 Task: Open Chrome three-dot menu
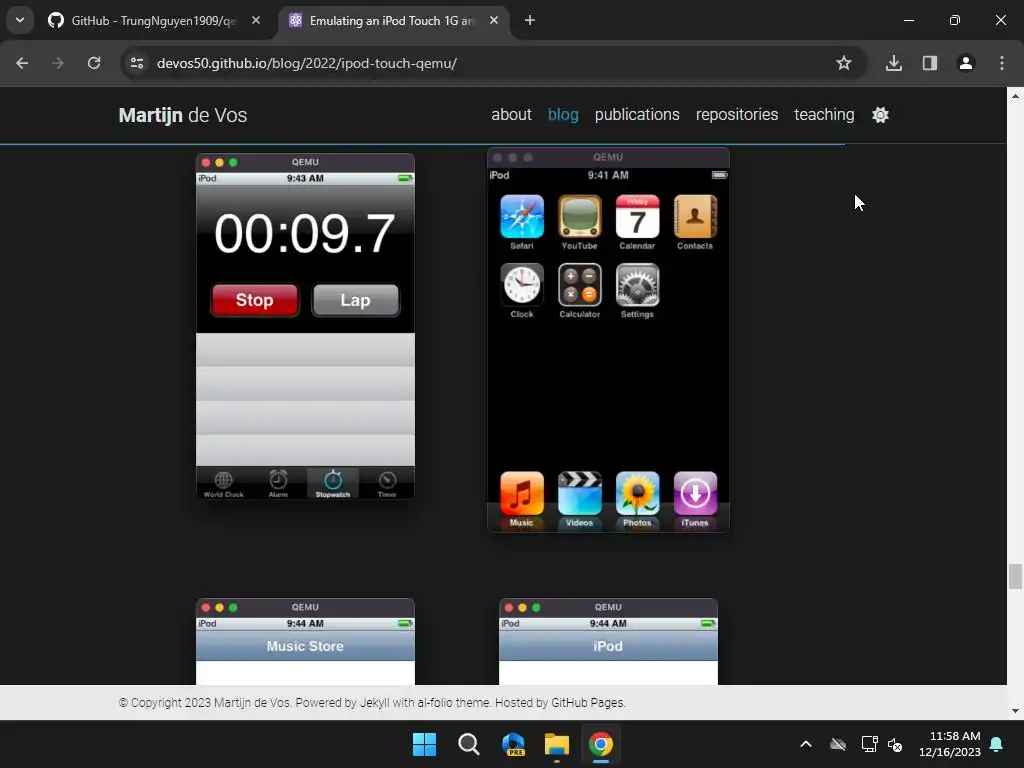click(x=1002, y=63)
